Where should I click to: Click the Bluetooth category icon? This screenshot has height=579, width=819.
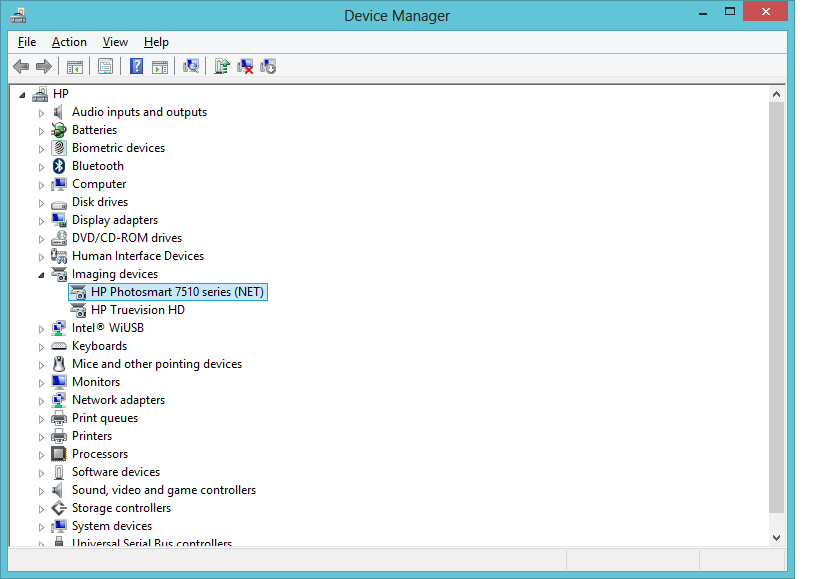coord(59,166)
